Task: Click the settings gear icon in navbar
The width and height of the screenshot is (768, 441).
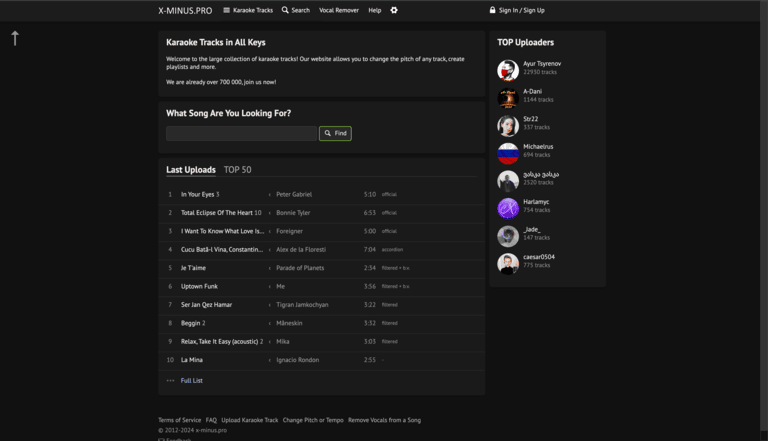Action: (x=394, y=10)
